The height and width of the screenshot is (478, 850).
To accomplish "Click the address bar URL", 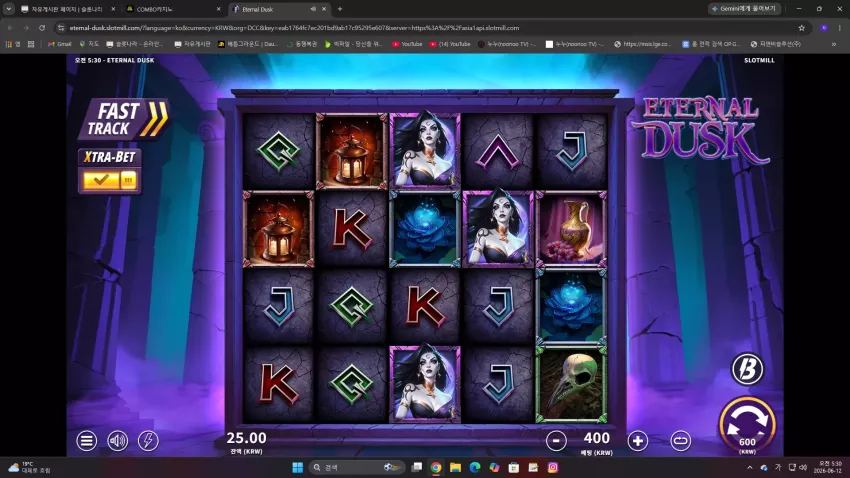I will 294,28.
